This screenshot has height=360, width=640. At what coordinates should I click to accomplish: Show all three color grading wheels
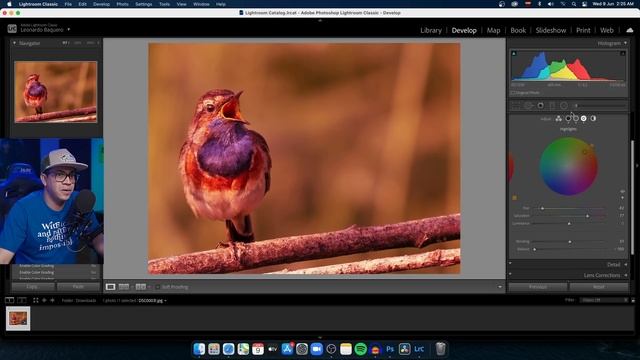[x=558, y=118]
